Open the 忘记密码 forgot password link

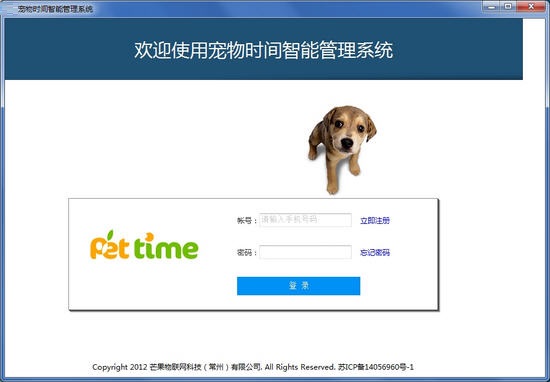pyautogui.click(x=375, y=253)
